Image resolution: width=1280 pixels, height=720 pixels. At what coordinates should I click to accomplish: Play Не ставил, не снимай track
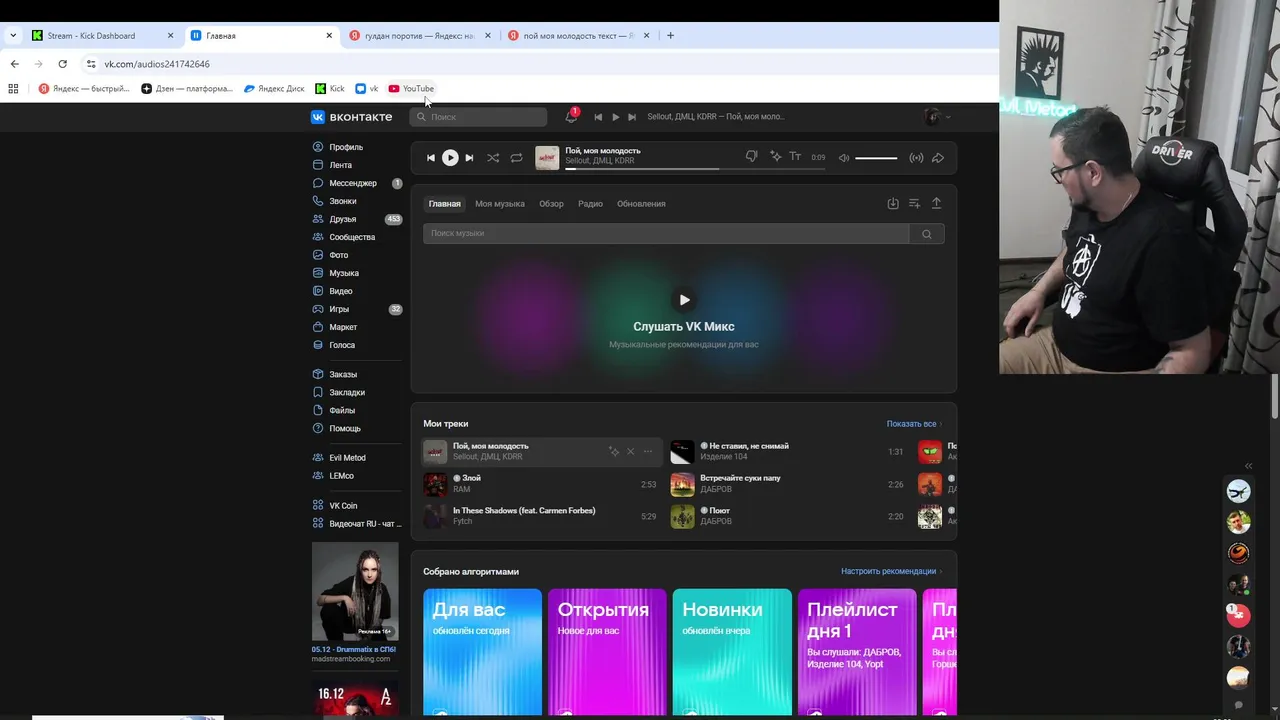(x=682, y=452)
